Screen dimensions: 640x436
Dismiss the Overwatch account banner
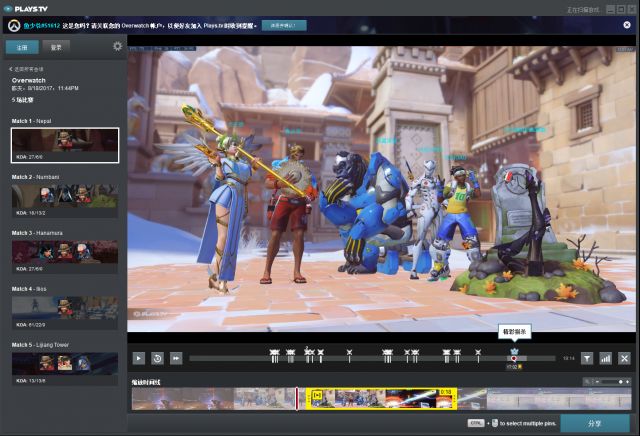coord(627,25)
